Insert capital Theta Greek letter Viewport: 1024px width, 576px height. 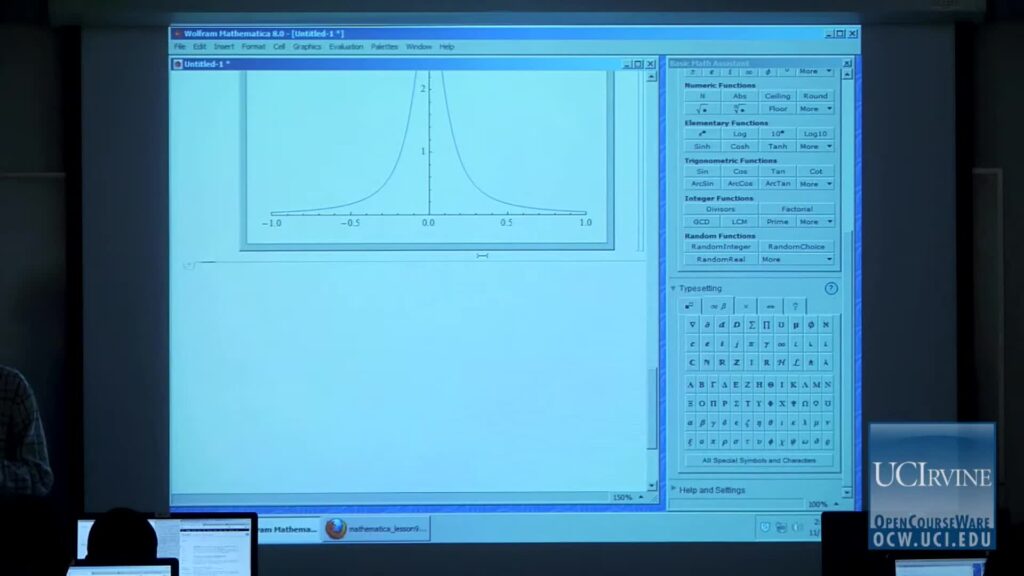[771, 385]
